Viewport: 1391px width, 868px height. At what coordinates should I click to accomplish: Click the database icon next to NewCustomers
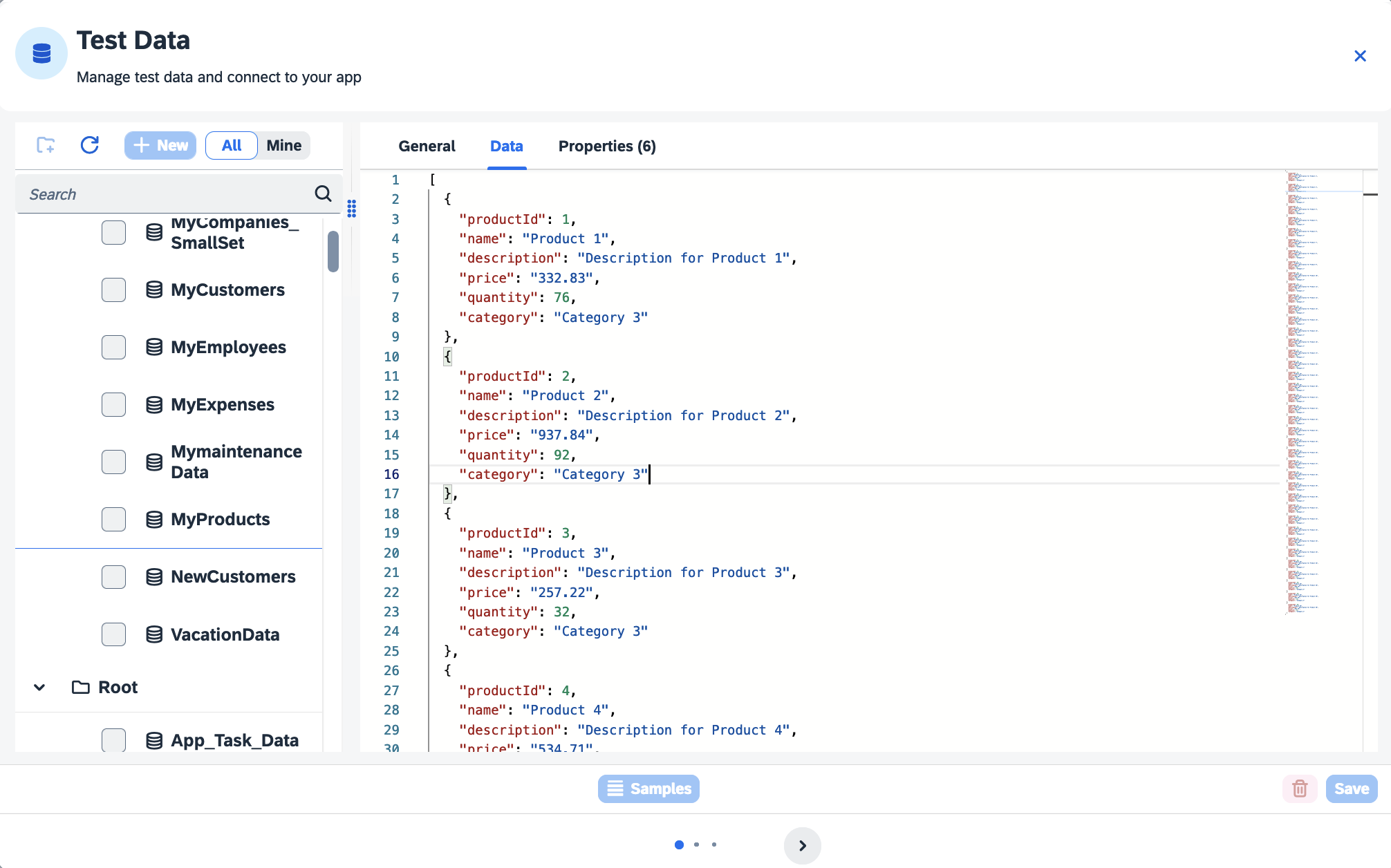coord(154,576)
